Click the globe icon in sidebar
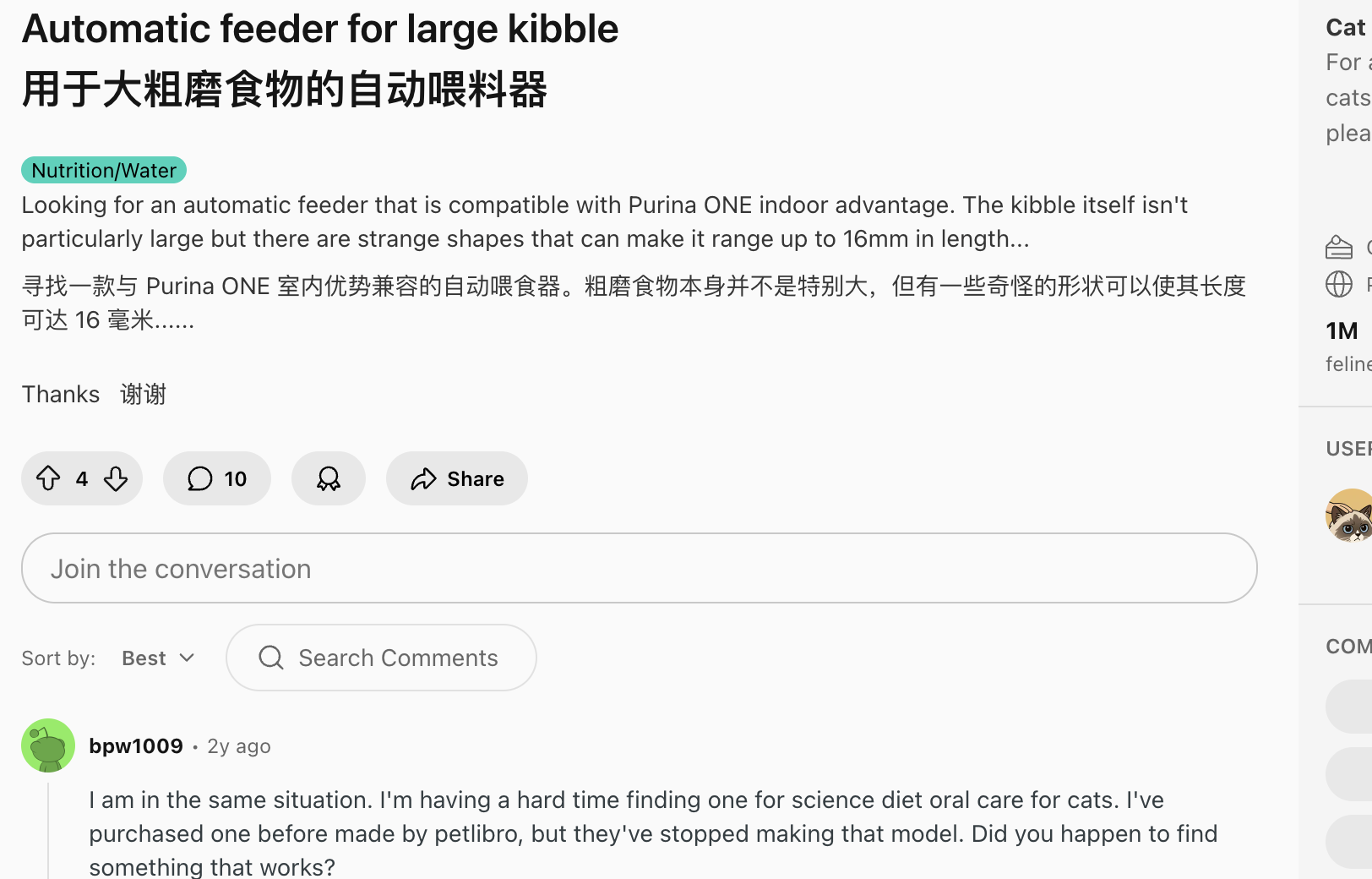 [1339, 284]
